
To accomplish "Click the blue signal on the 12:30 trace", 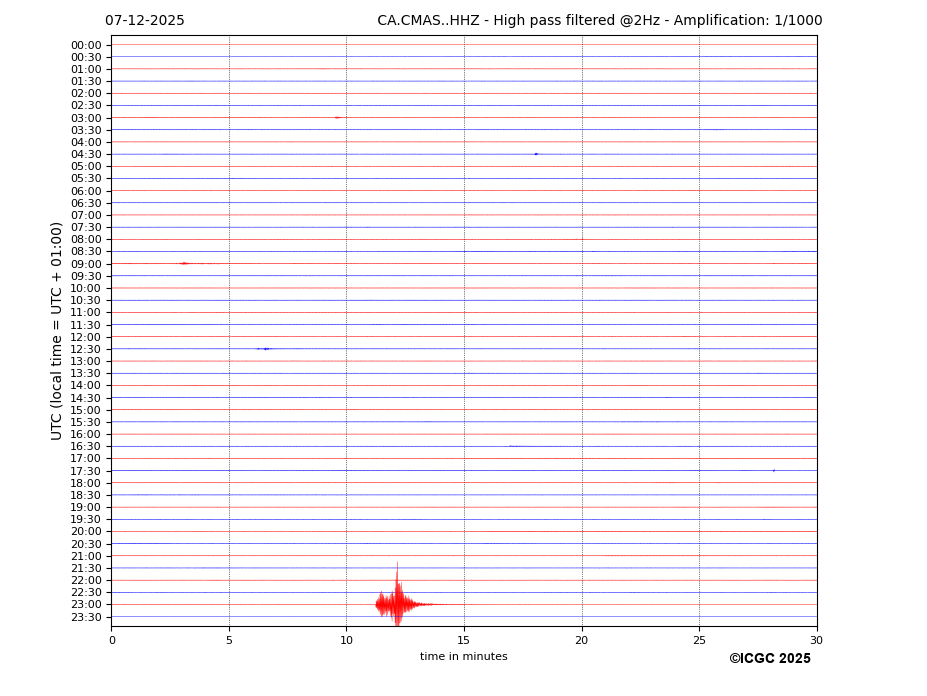I will (x=265, y=349).
